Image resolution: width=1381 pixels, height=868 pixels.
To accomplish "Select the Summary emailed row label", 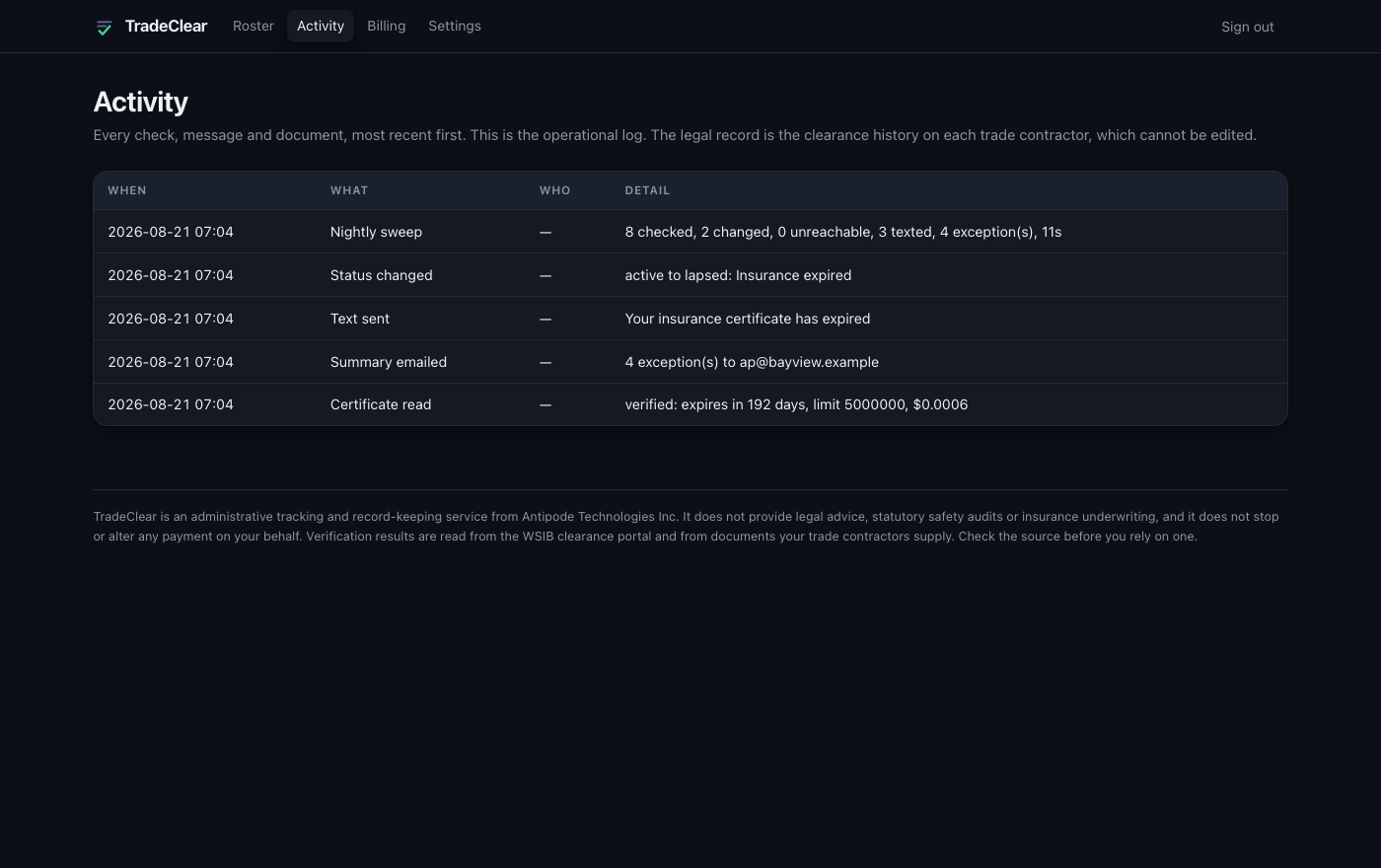I will pos(389,362).
